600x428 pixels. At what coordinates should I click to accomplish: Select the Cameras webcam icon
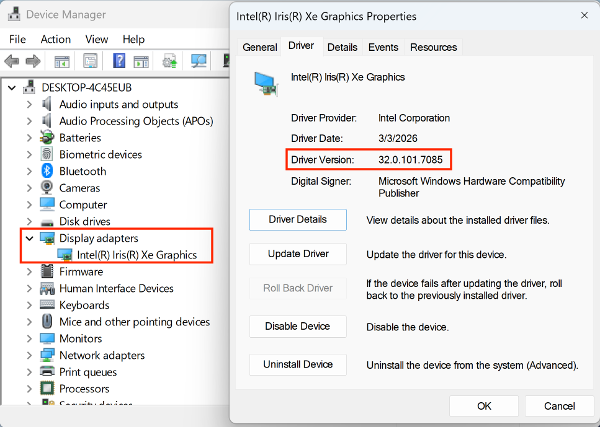[47, 188]
